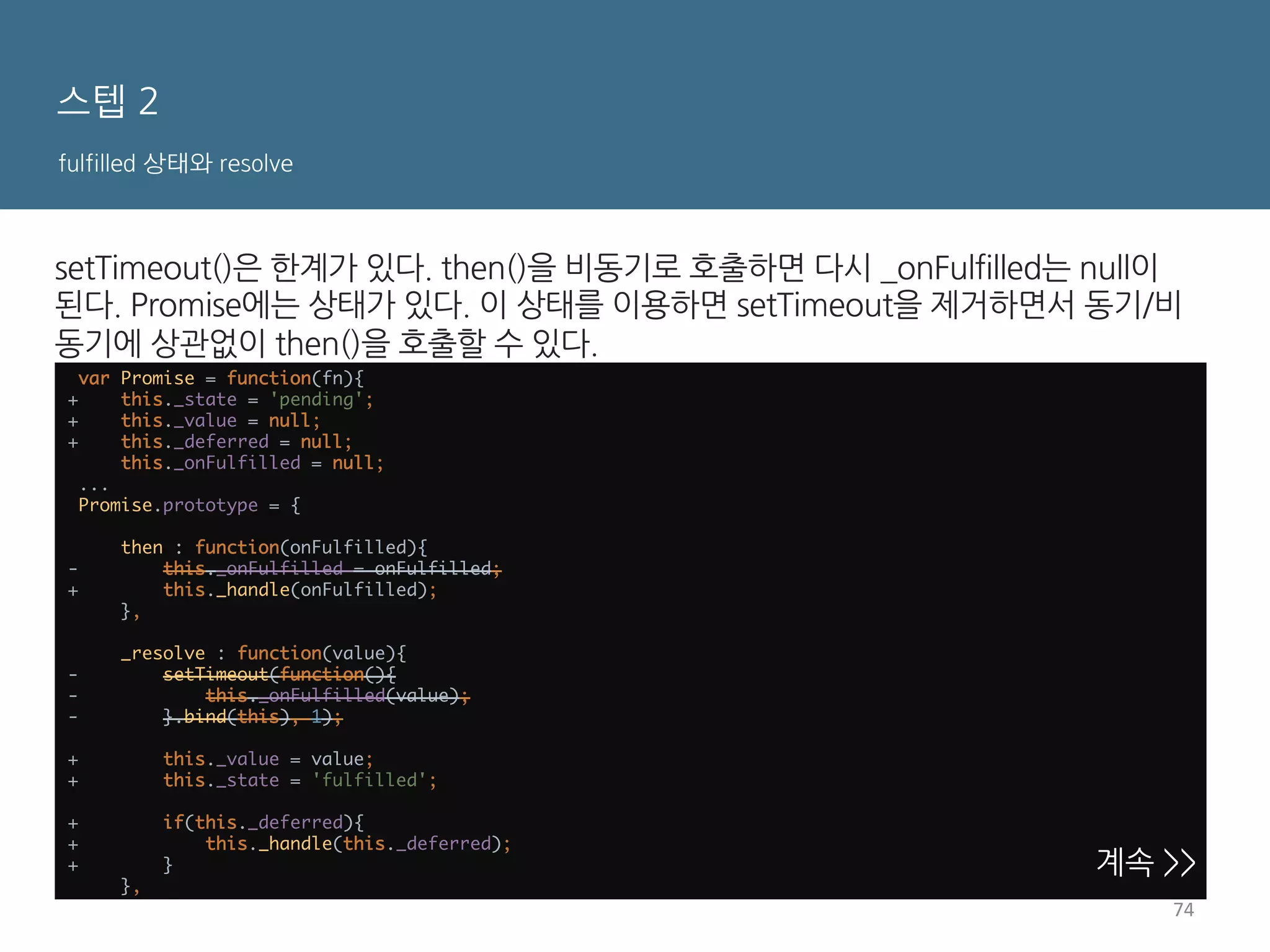Image resolution: width=1270 pixels, height=952 pixels.
Task: Click the minus marker beside the struck-out setTimeout line
Action: [x=73, y=675]
